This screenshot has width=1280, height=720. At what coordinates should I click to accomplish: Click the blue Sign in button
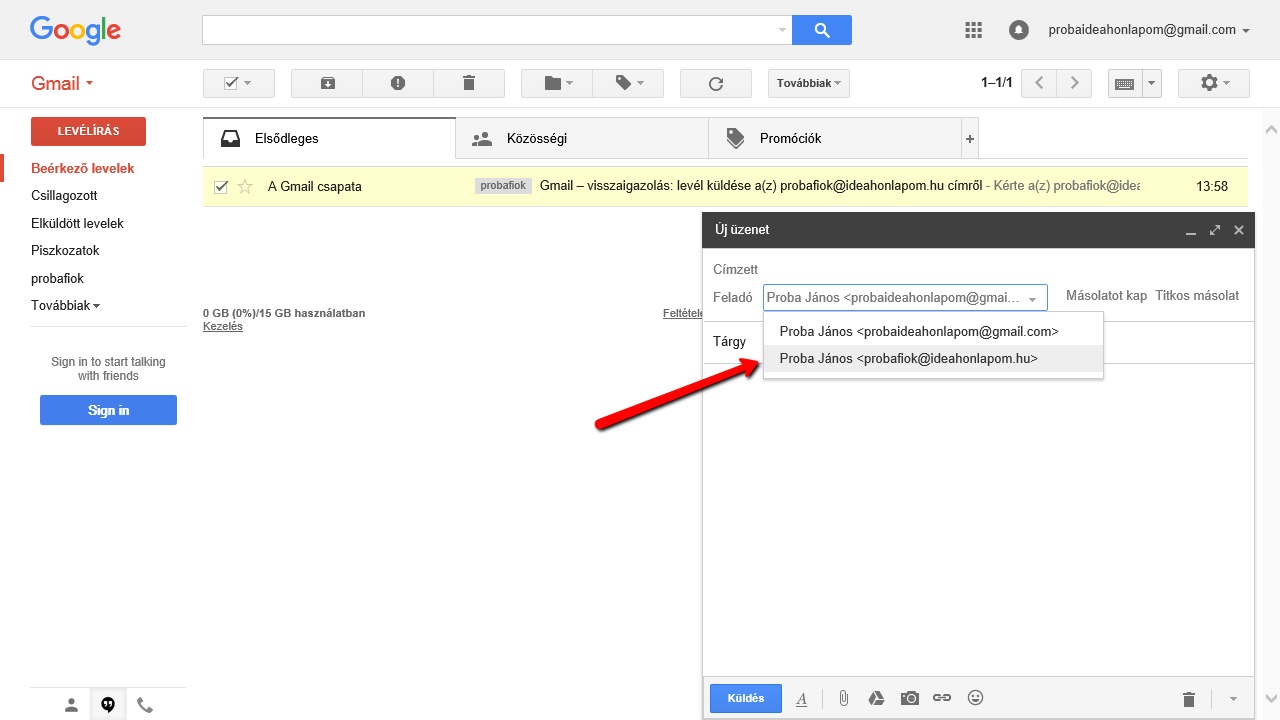[x=108, y=410]
